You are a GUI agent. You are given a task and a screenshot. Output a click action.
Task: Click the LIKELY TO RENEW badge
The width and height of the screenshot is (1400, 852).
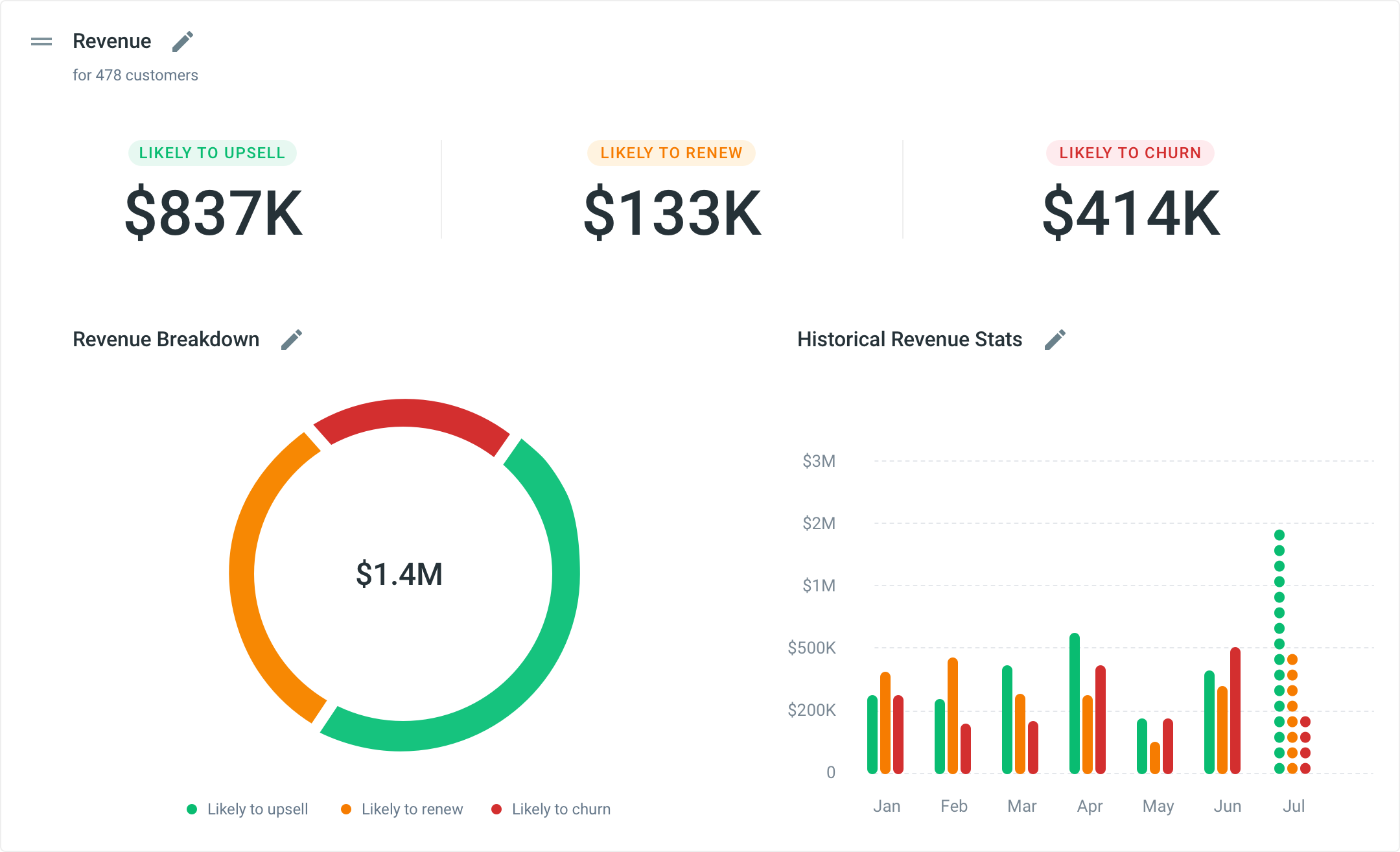click(671, 153)
